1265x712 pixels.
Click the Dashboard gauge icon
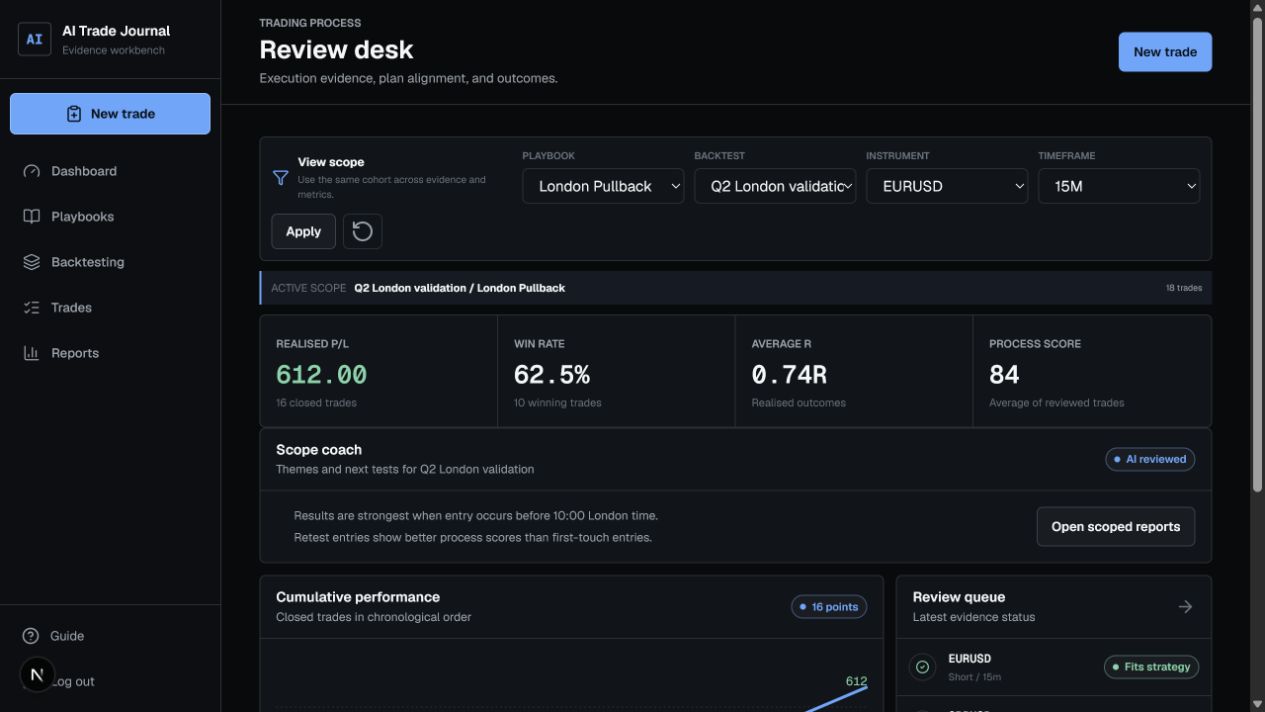tap(31, 171)
